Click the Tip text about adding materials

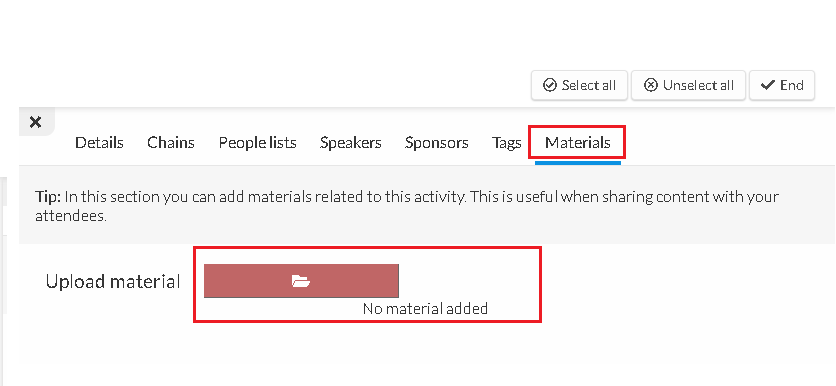coord(407,206)
